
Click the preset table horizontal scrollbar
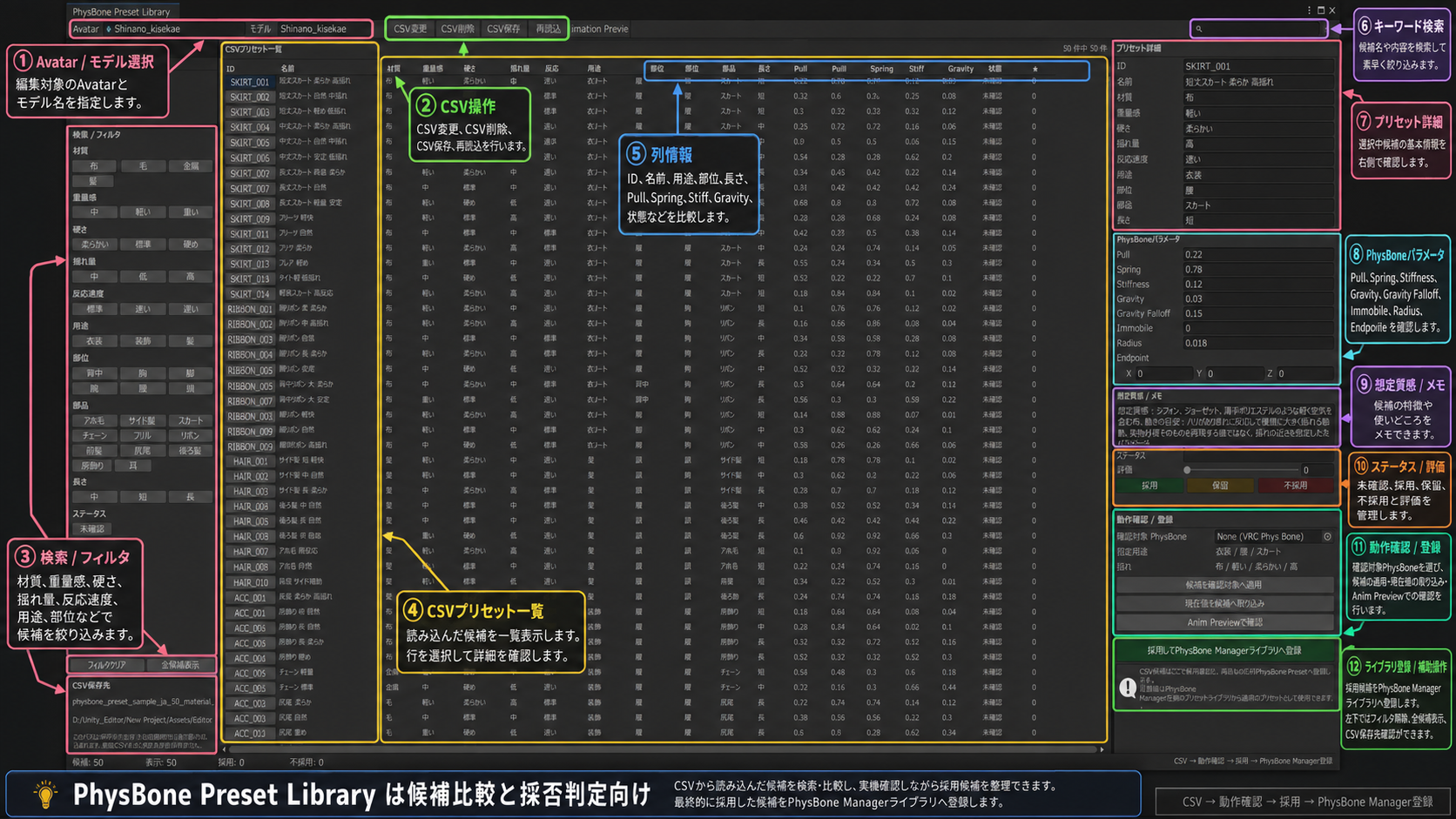coord(664,749)
